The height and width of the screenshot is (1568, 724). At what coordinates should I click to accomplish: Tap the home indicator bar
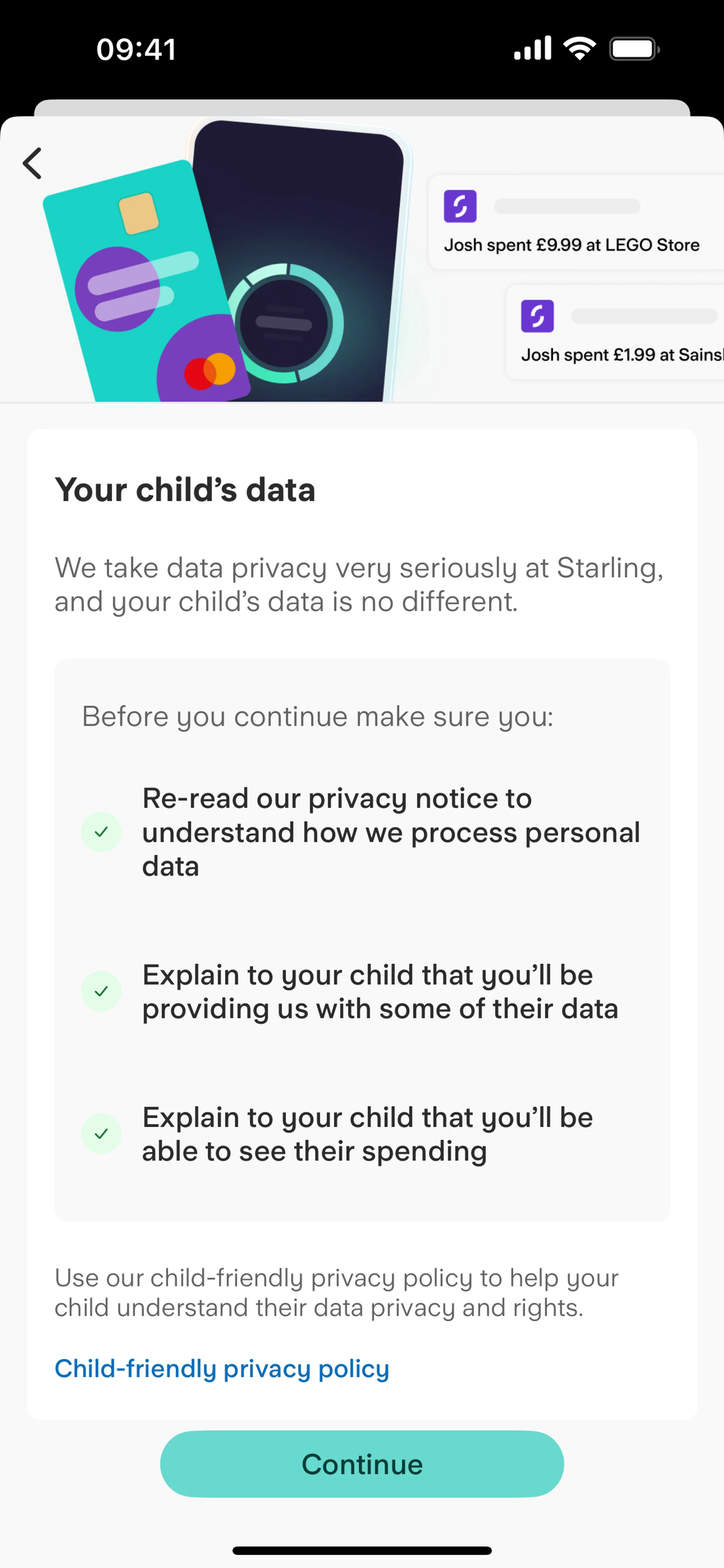[362, 1550]
